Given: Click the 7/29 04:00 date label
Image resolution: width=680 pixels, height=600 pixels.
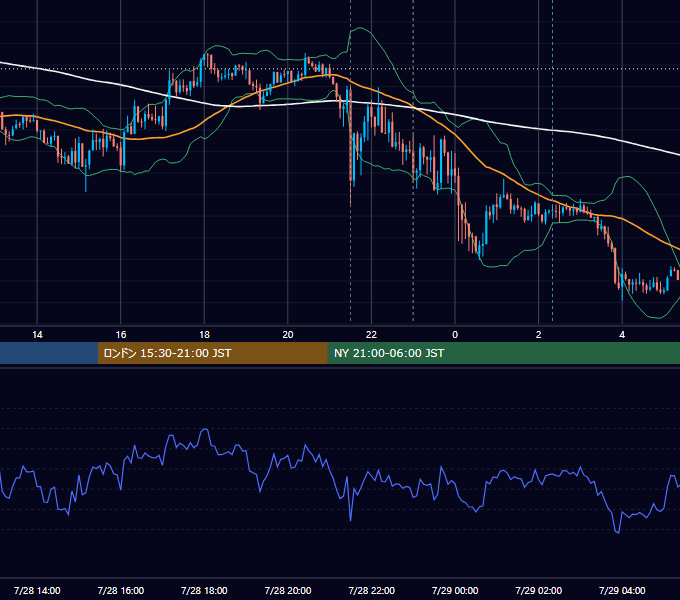Looking at the screenshot, I should 622,590.
